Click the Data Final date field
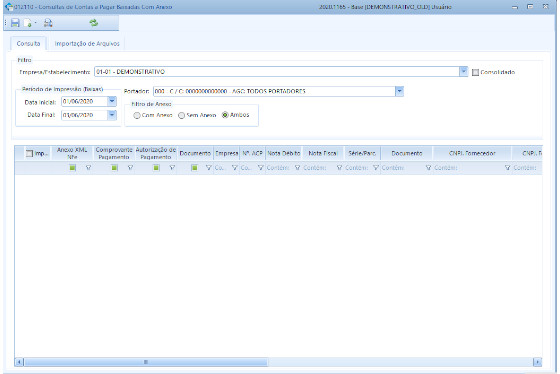 point(84,115)
